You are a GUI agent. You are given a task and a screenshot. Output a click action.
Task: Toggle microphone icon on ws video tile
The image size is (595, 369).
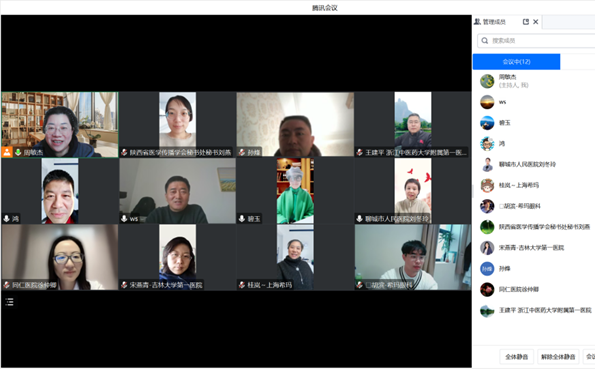click(124, 219)
